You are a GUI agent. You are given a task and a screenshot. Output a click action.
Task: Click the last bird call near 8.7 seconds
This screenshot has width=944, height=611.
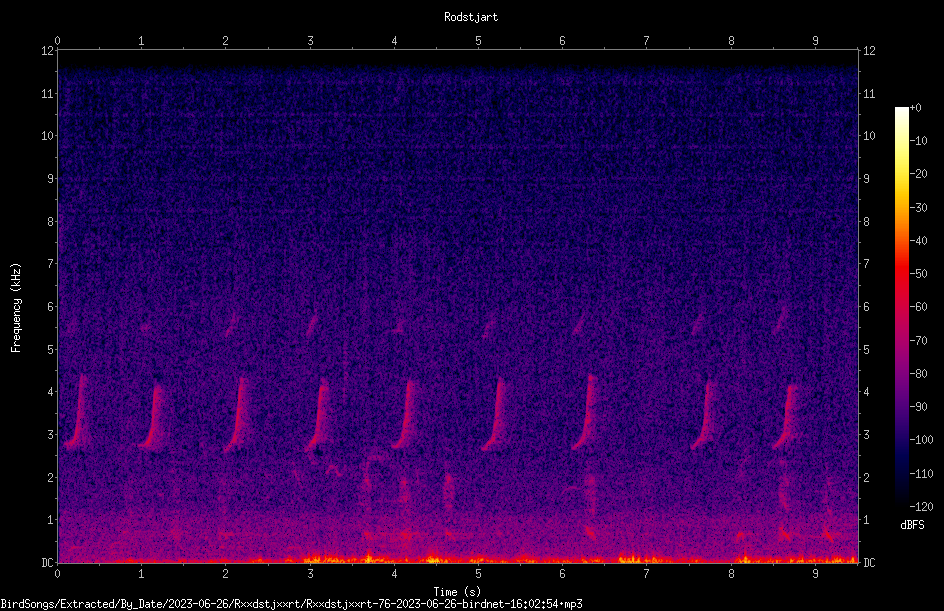pos(786,418)
